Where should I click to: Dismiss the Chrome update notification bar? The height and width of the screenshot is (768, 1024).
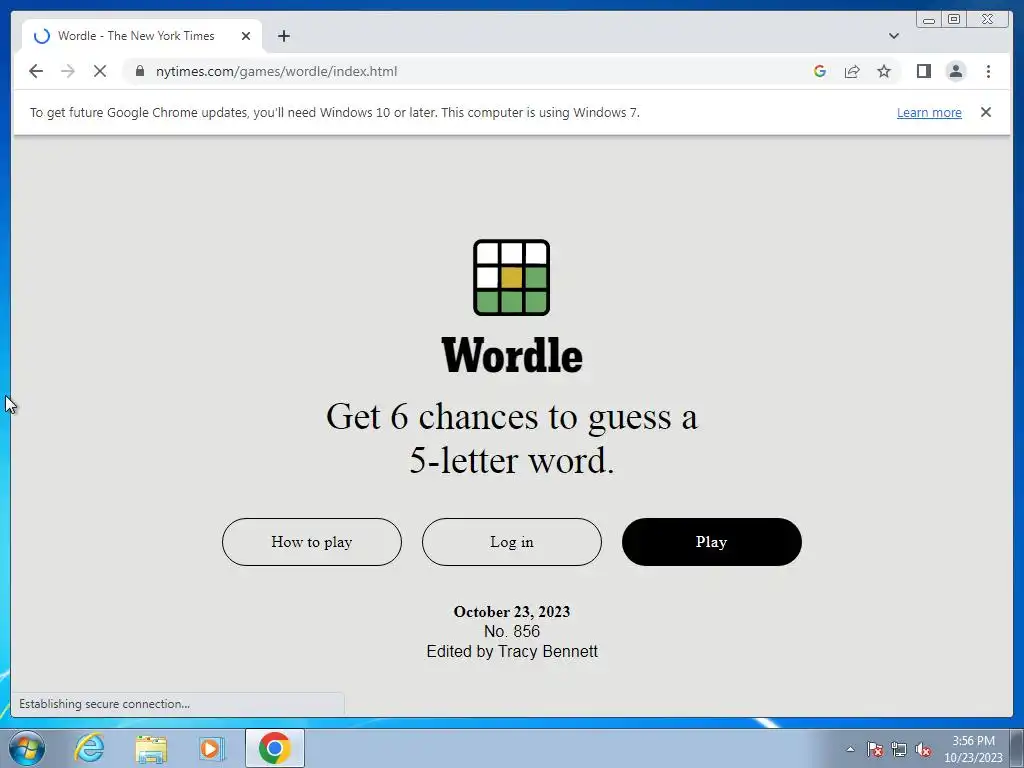click(986, 112)
